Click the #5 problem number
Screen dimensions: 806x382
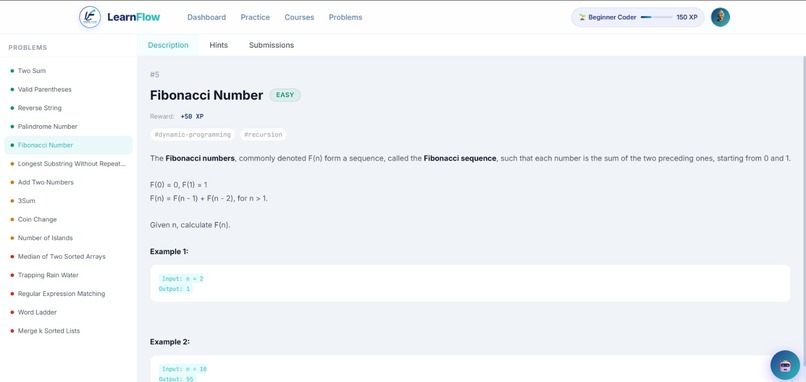(155, 75)
